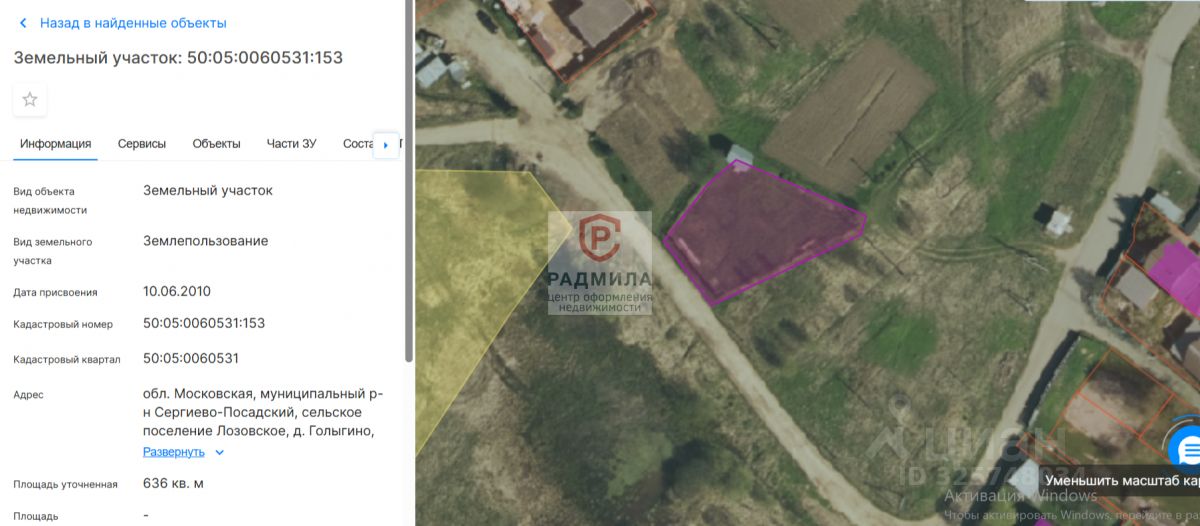Click the info panel vertical scrollbar

point(408,180)
